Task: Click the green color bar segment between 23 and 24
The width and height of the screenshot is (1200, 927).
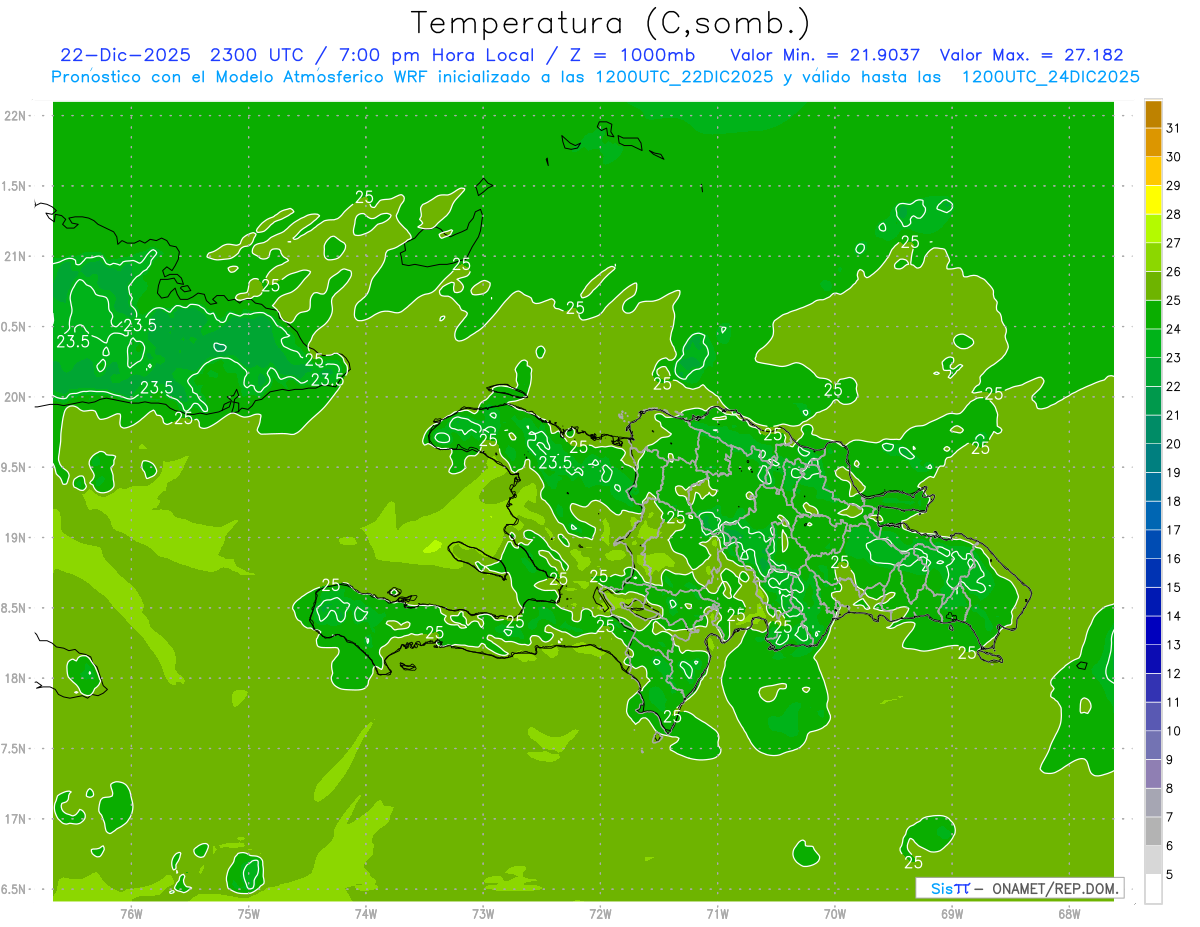Action: pyautogui.click(x=1153, y=344)
